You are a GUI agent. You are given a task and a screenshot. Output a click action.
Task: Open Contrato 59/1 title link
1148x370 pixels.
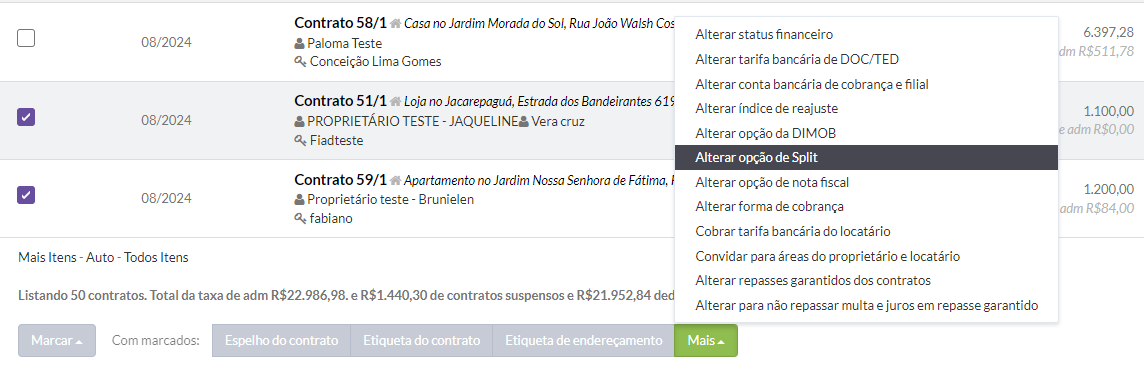[340, 180]
